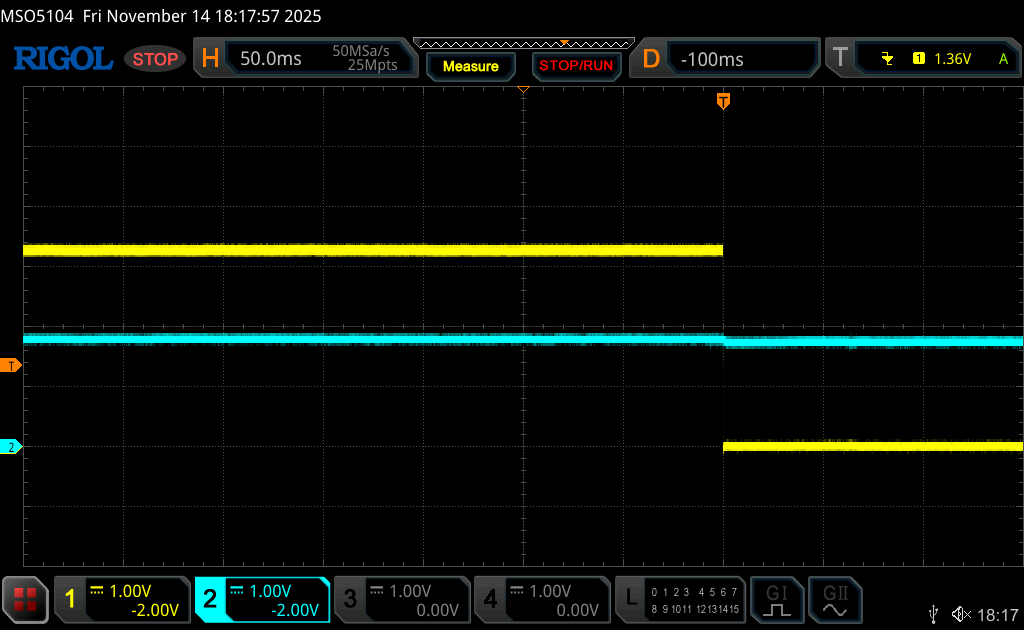Click the orange trigger position marker at top
This screenshot has width=1024, height=630.
pyautogui.click(x=723, y=100)
